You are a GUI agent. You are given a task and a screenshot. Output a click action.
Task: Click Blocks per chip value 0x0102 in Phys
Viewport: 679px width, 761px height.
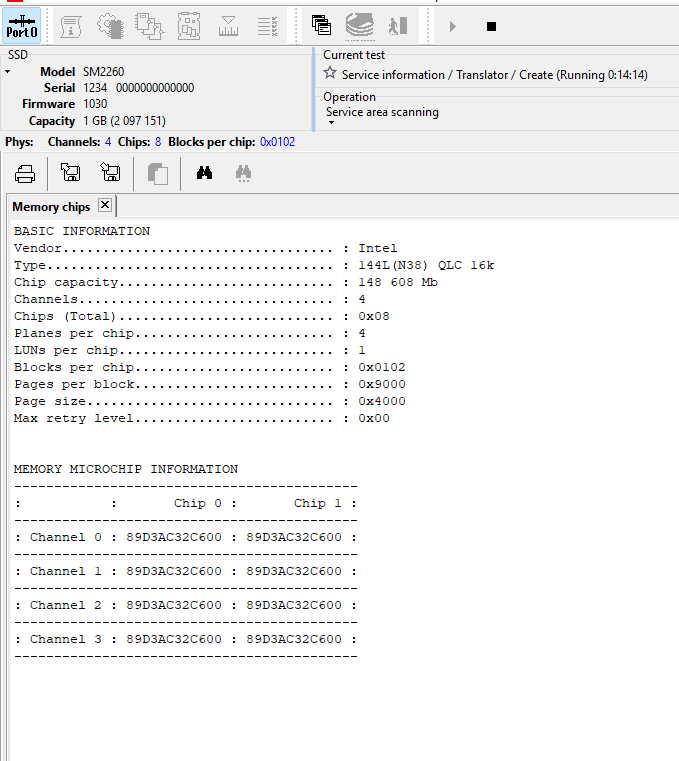pos(277,142)
